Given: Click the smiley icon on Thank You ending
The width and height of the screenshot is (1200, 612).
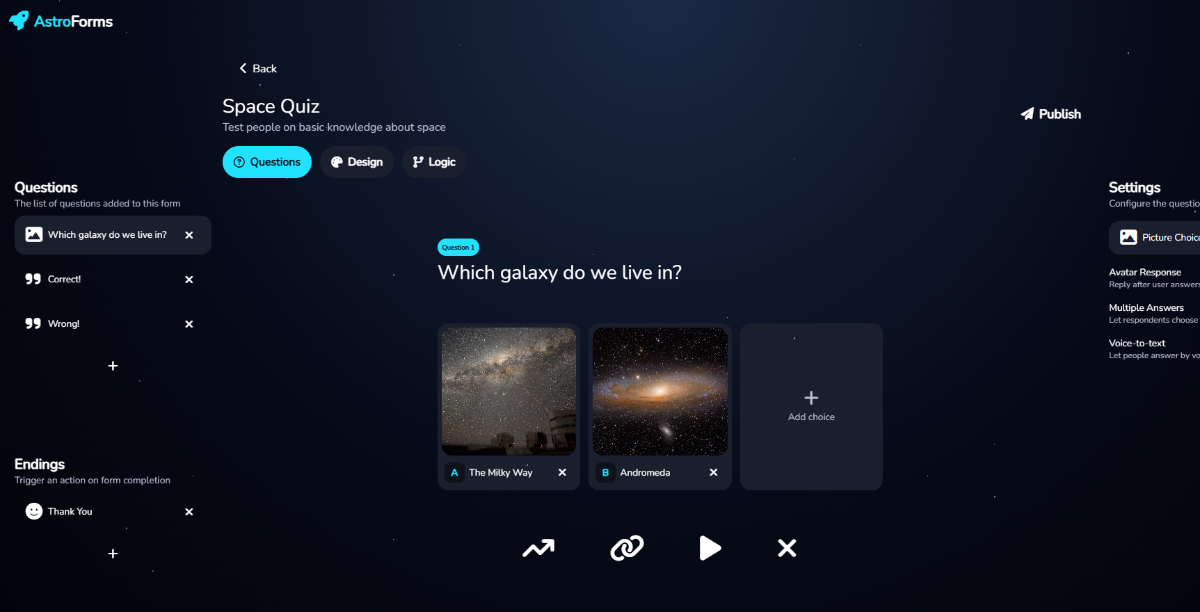Looking at the screenshot, I should tap(33, 510).
